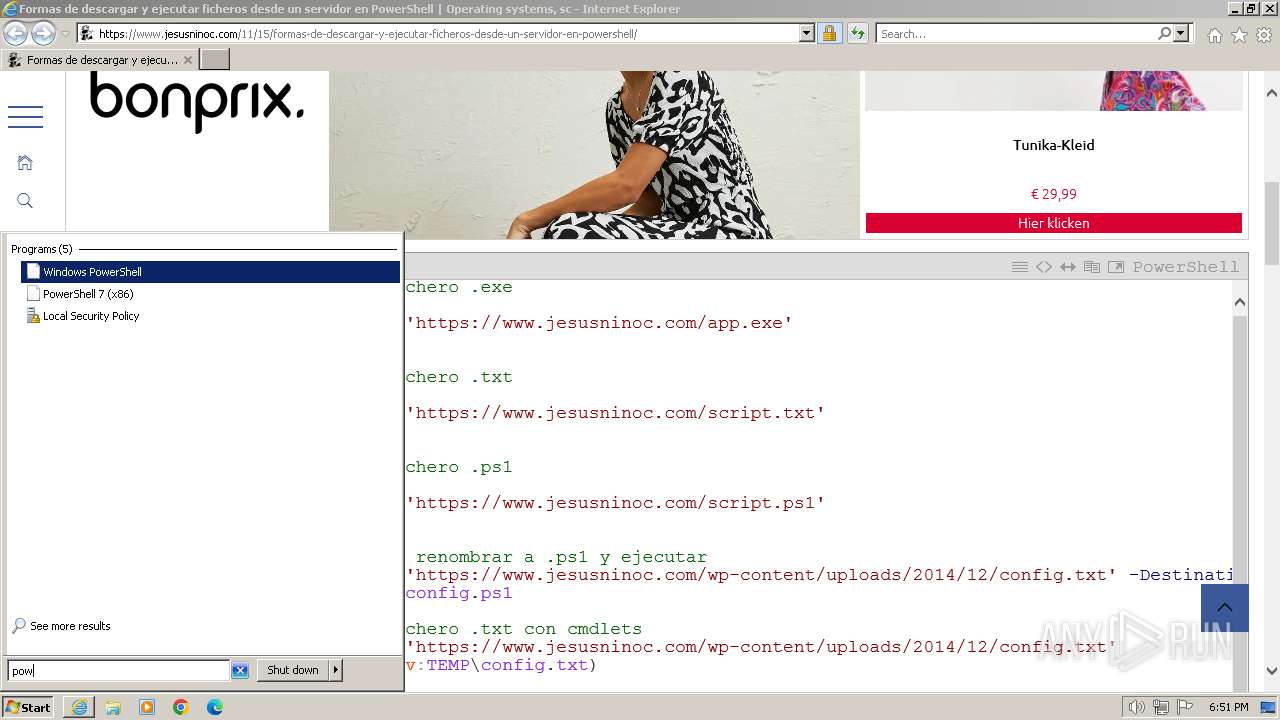Screen dimensions: 1280x720
Task: Click the Hier klicken button
Action: [x=1054, y=223]
